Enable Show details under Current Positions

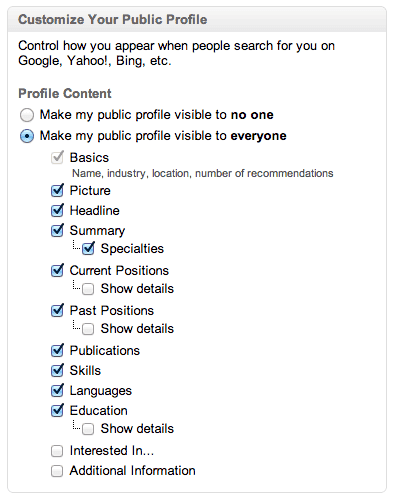(x=88, y=289)
